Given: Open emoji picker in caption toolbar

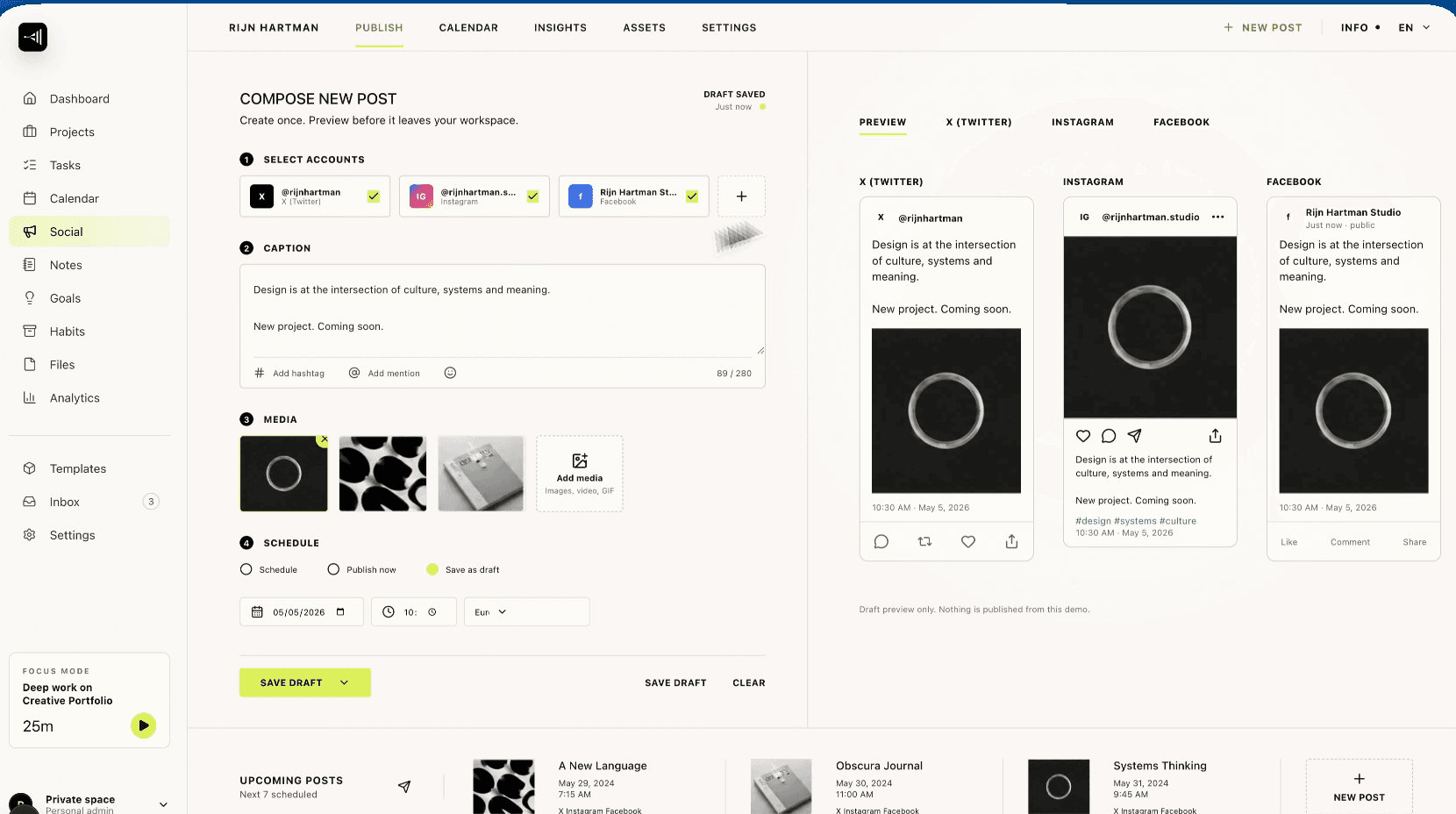Looking at the screenshot, I should (x=450, y=373).
